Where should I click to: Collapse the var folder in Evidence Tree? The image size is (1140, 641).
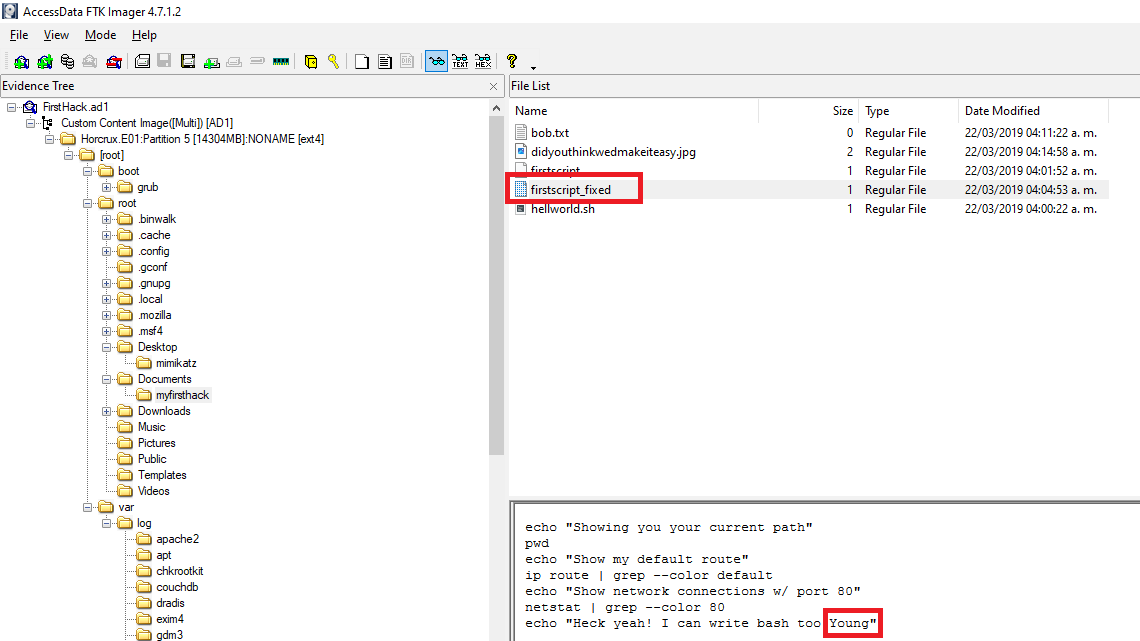88,507
